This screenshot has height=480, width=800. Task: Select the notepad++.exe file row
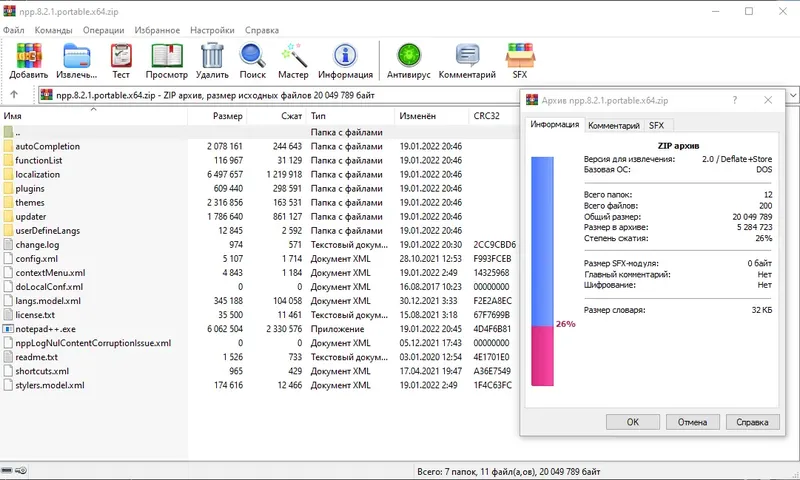click(x=258, y=329)
